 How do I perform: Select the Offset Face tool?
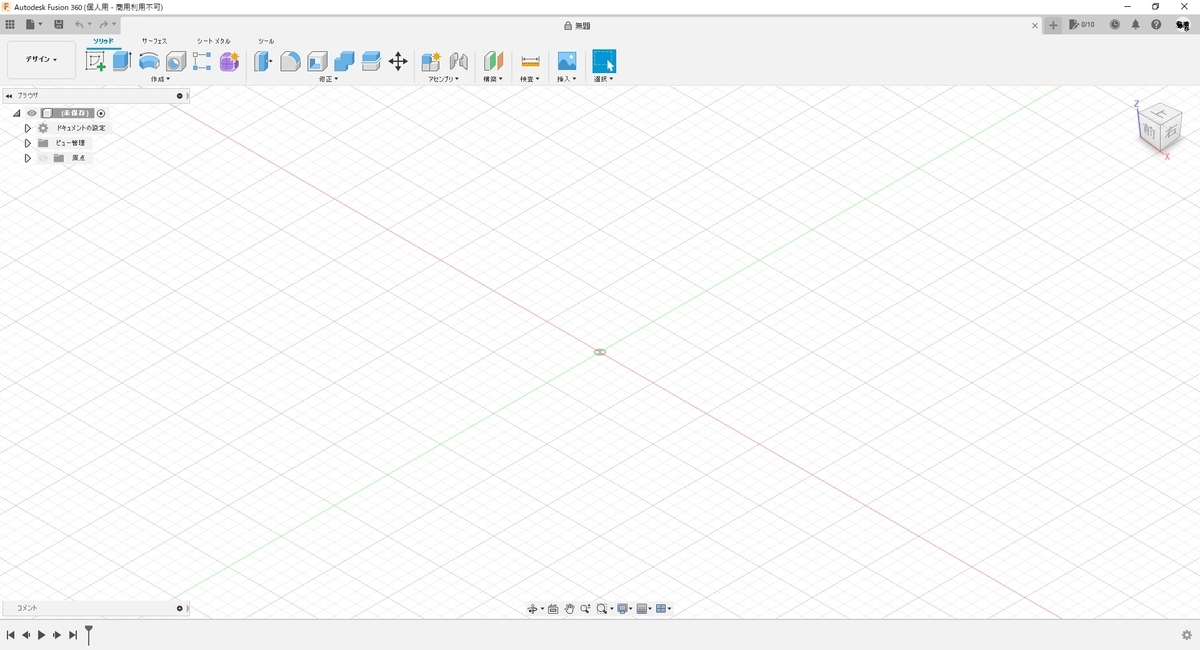[371, 61]
